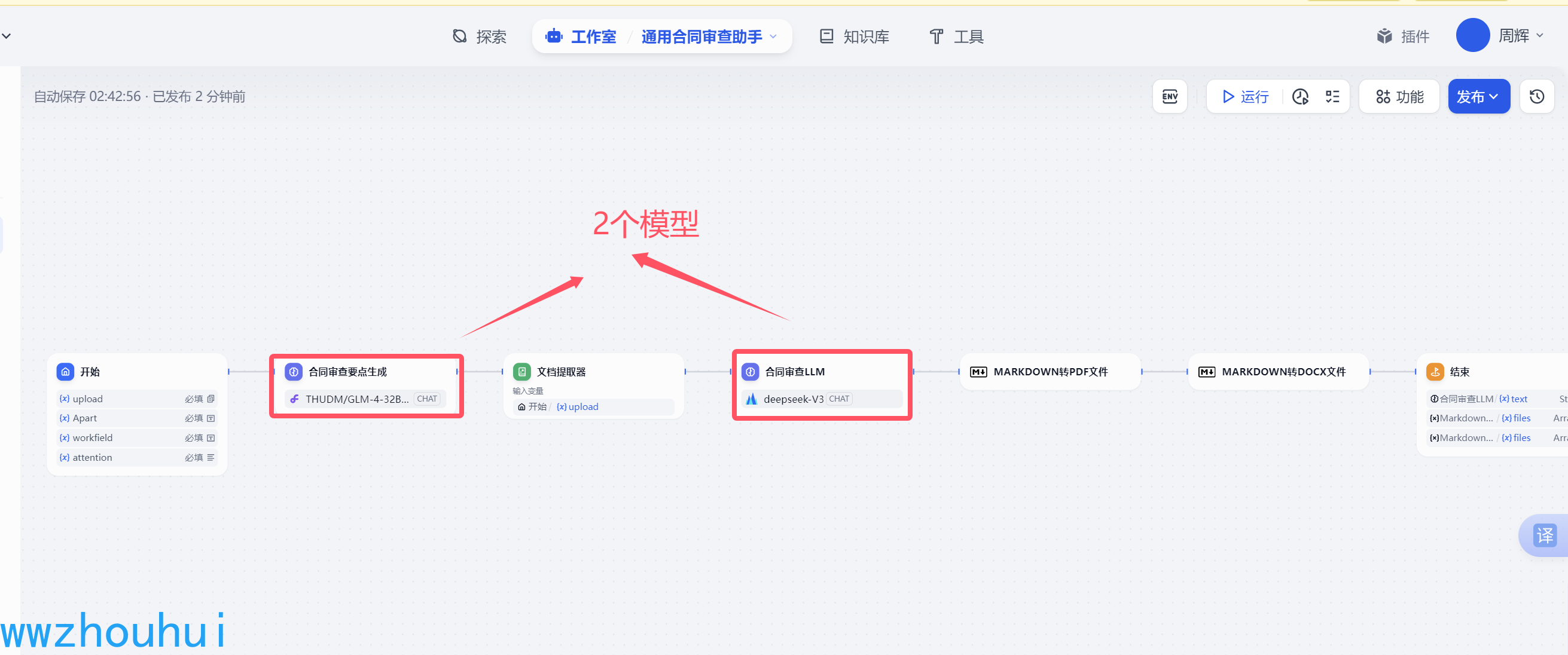This screenshot has height=655, width=1568.
Task: Open the run history clock icon
Action: click(x=1300, y=97)
